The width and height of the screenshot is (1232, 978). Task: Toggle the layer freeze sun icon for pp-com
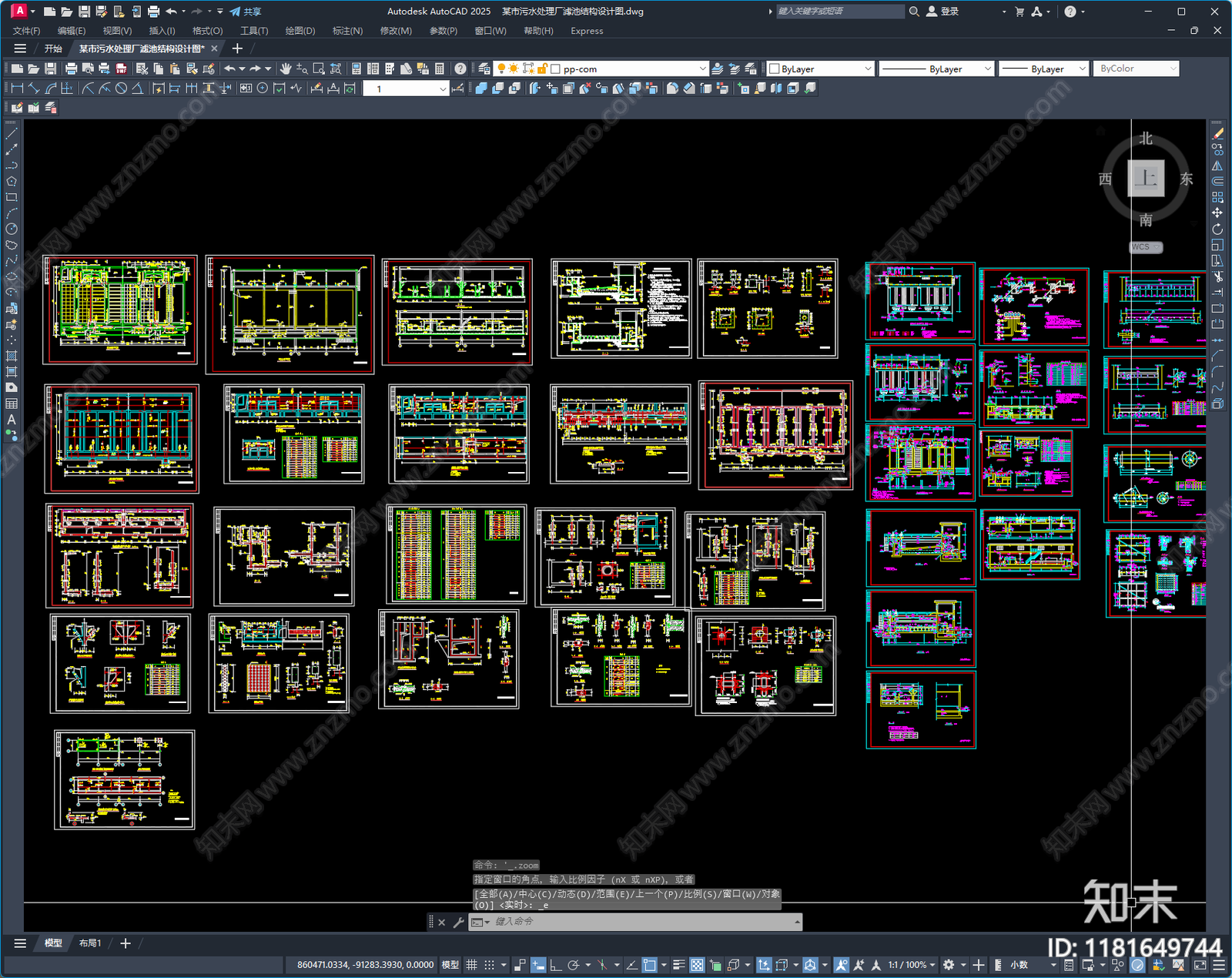(x=514, y=69)
